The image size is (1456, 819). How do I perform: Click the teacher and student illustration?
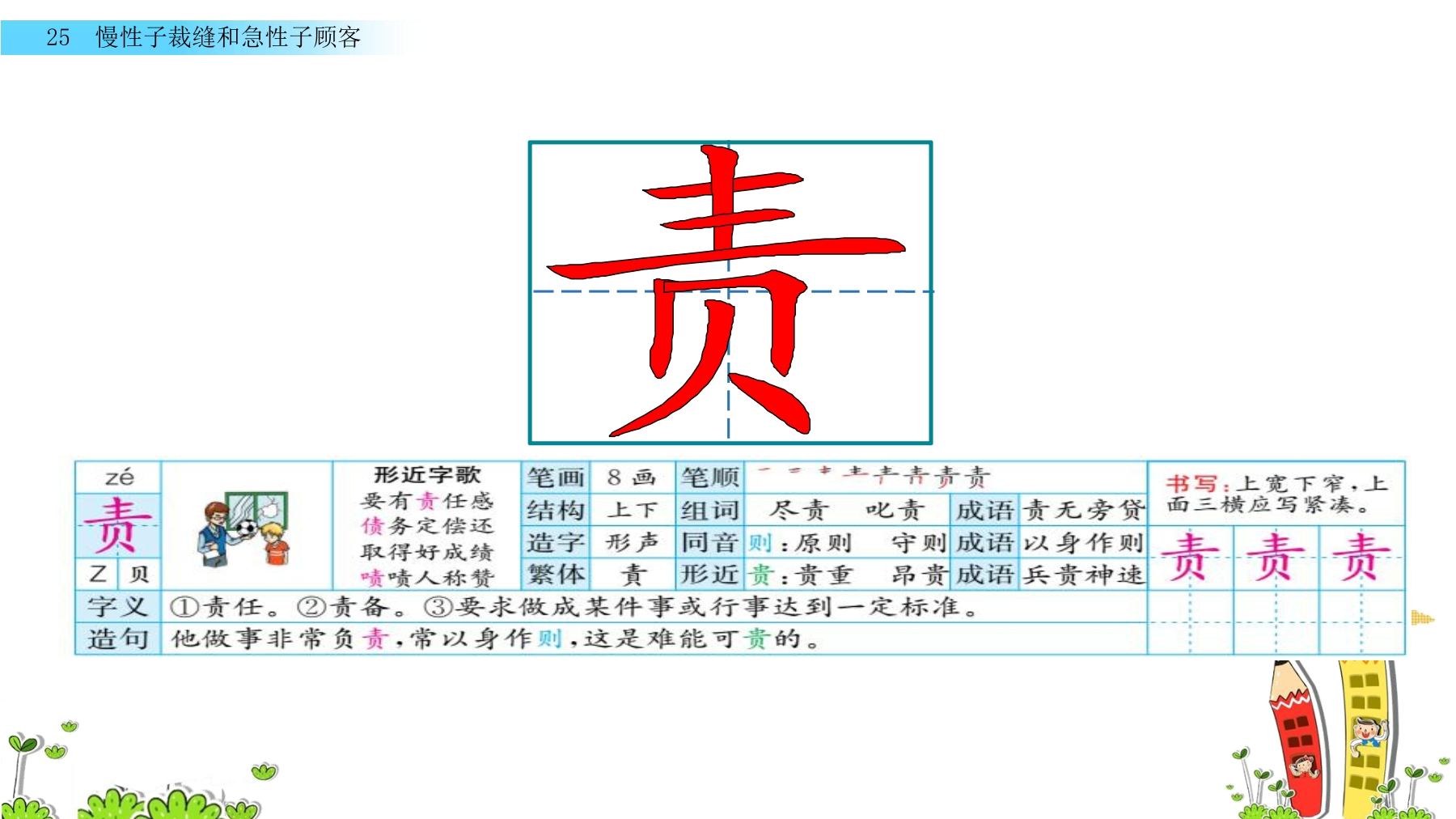[245, 528]
